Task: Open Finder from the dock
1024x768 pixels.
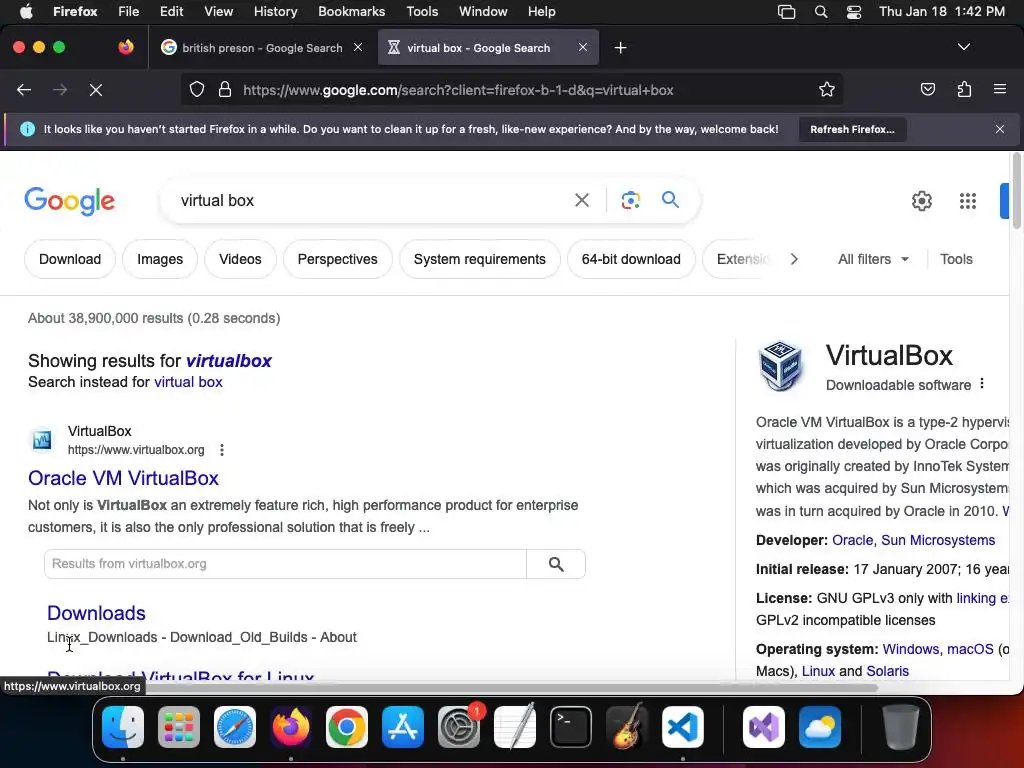Action: coord(123,727)
